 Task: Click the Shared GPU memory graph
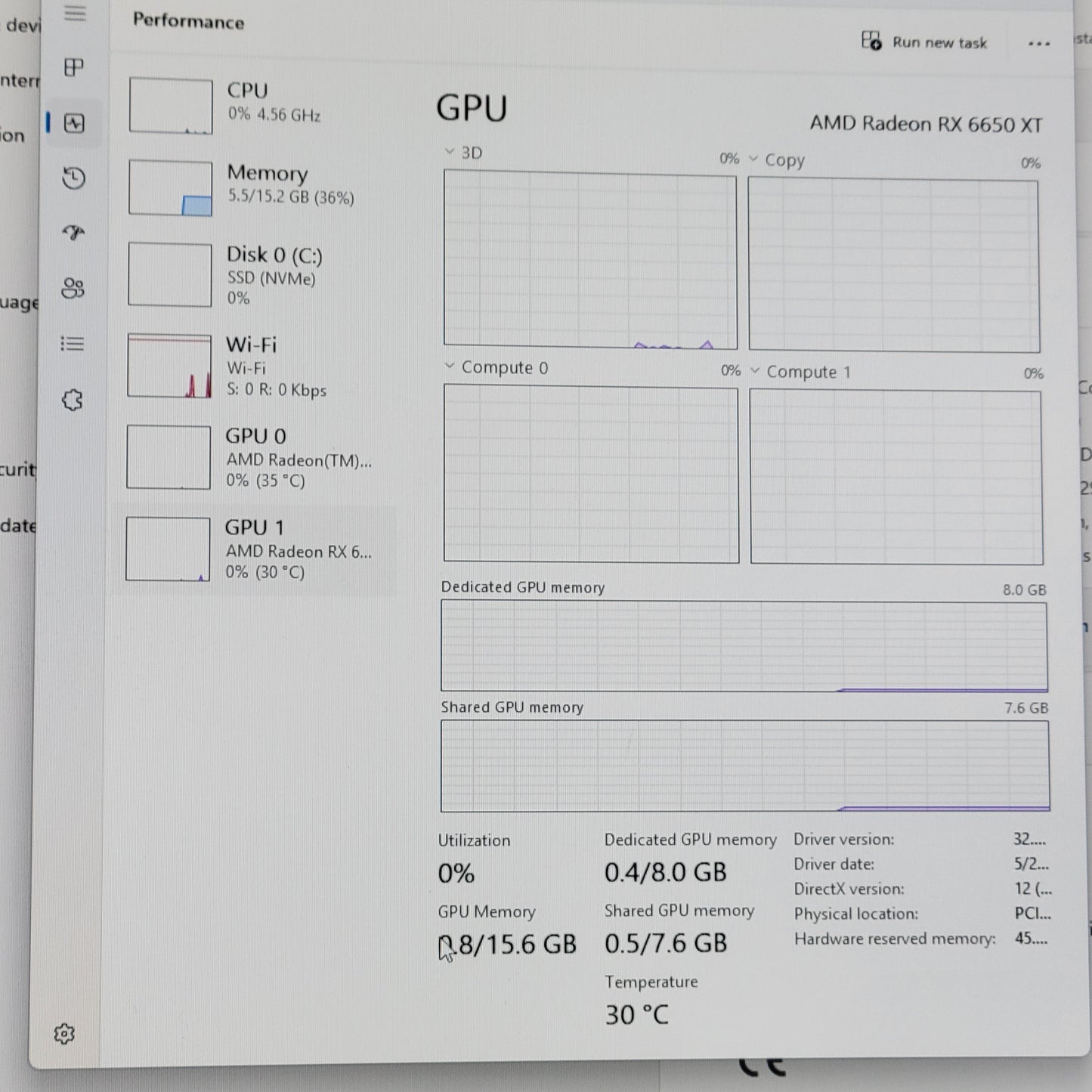point(745,766)
